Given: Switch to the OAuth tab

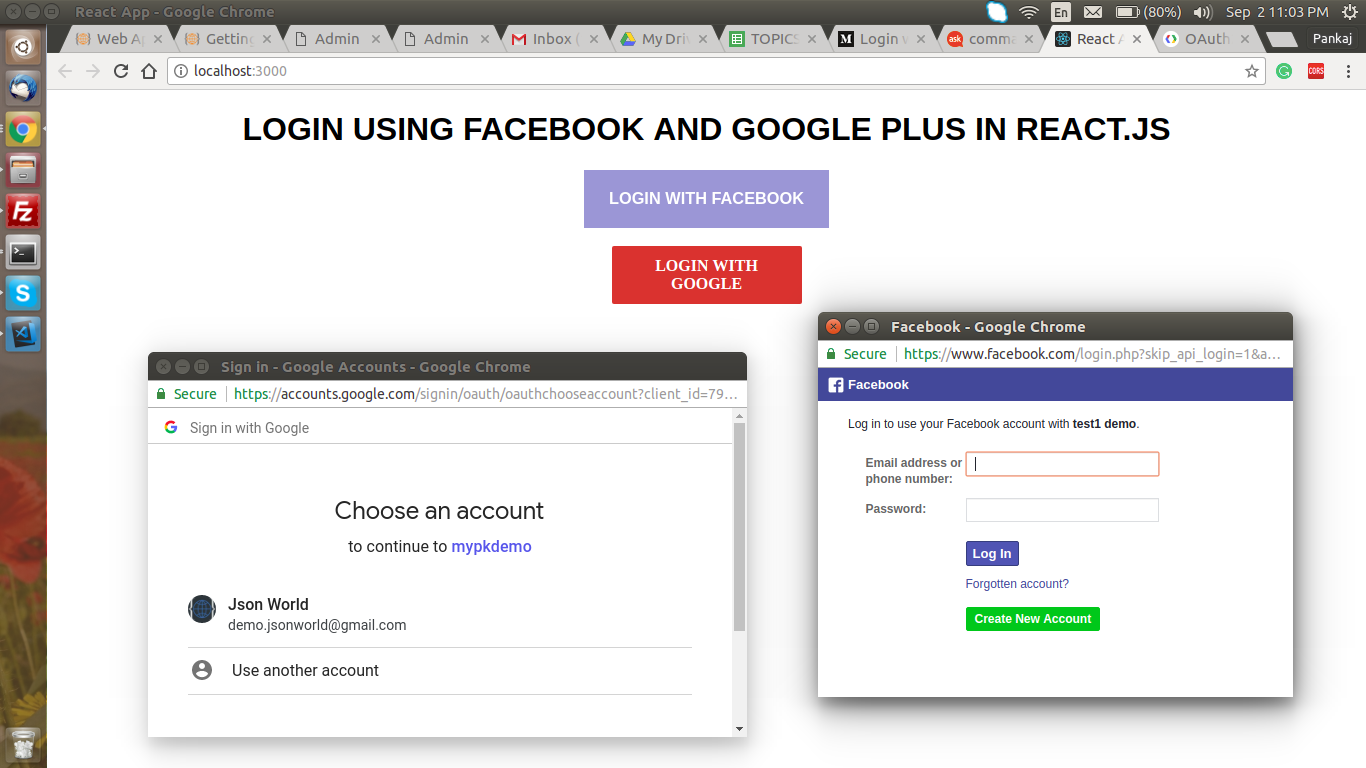Looking at the screenshot, I should (1209, 39).
